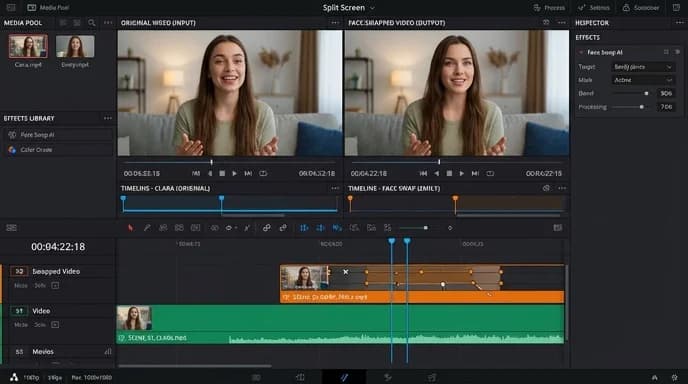Click the project logo icon in status bar
This screenshot has width=688, height=384.
[x=14, y=377]
